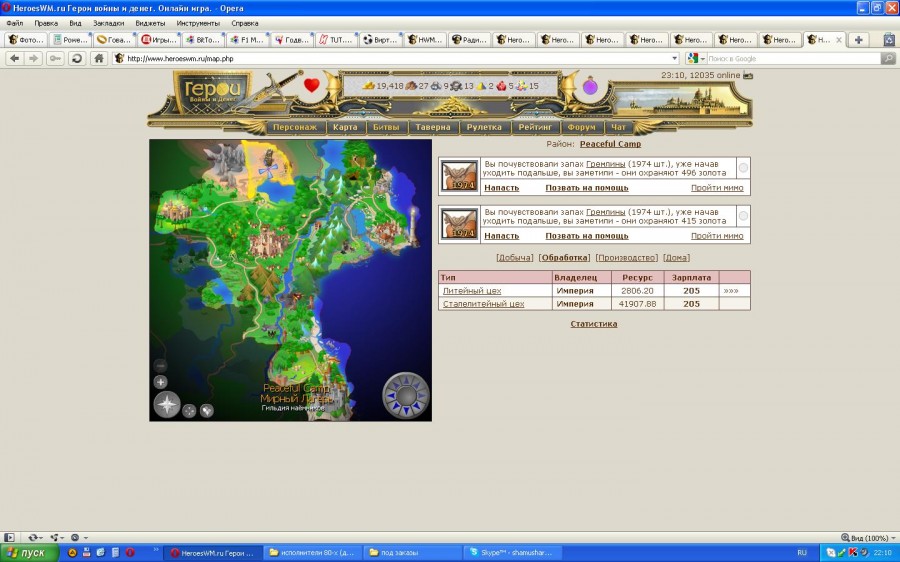Click the red heart health icon

pyautogui.click(x=311, y=85)
